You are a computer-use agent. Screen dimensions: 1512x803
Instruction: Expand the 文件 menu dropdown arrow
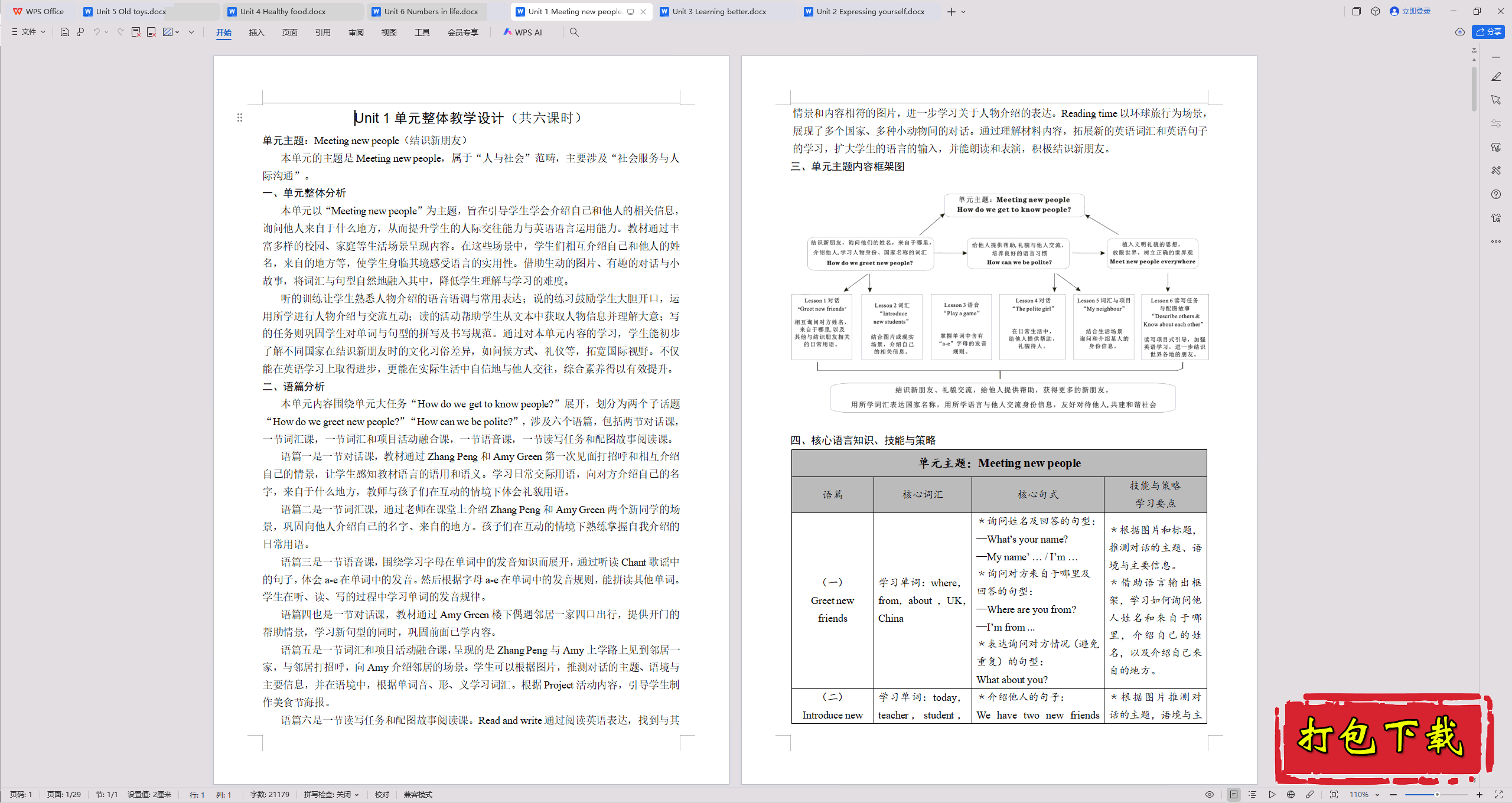coord(43,32)
